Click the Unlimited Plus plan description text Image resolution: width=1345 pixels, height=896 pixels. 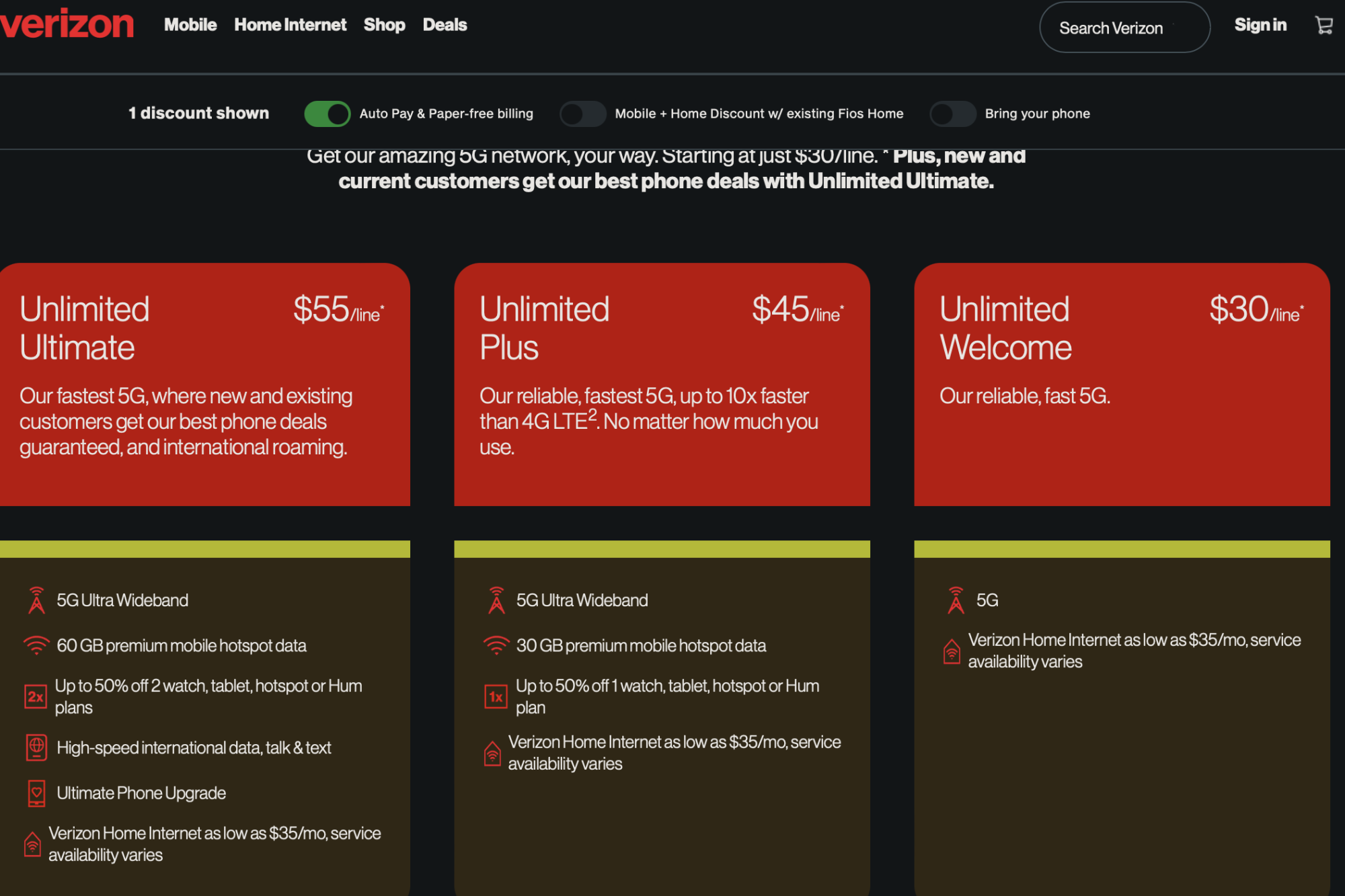tap(649, 421)
